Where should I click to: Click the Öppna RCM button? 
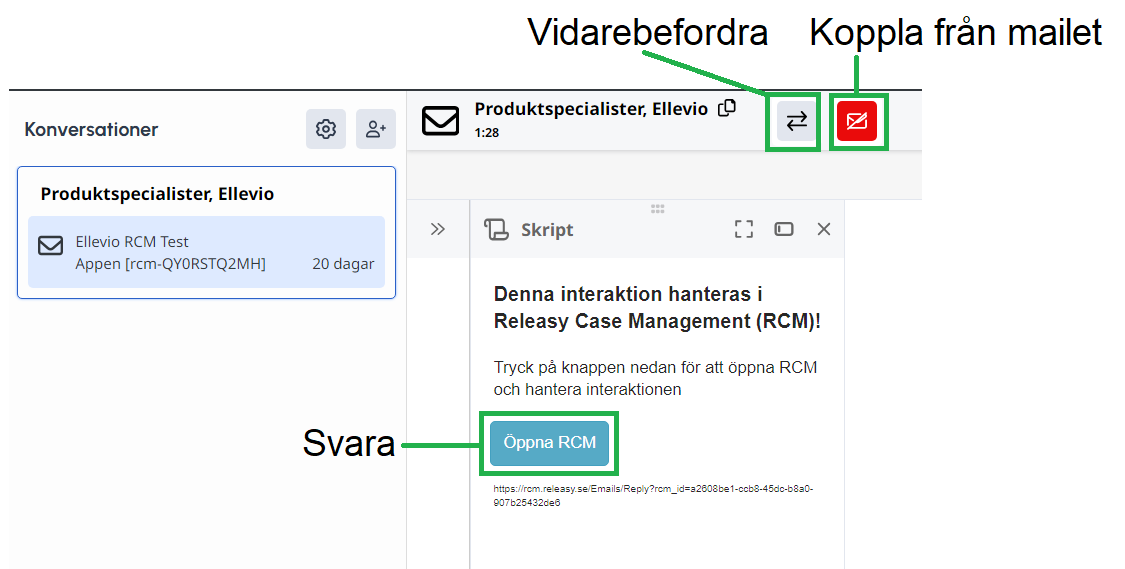click(x=550, y=443)
